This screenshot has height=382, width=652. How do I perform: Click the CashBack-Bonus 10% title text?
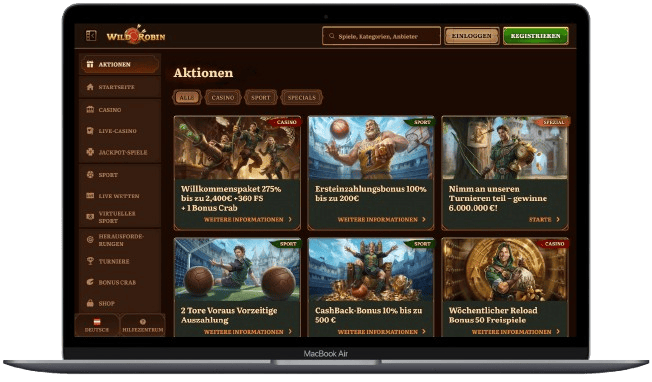click(x=368, y=315)
